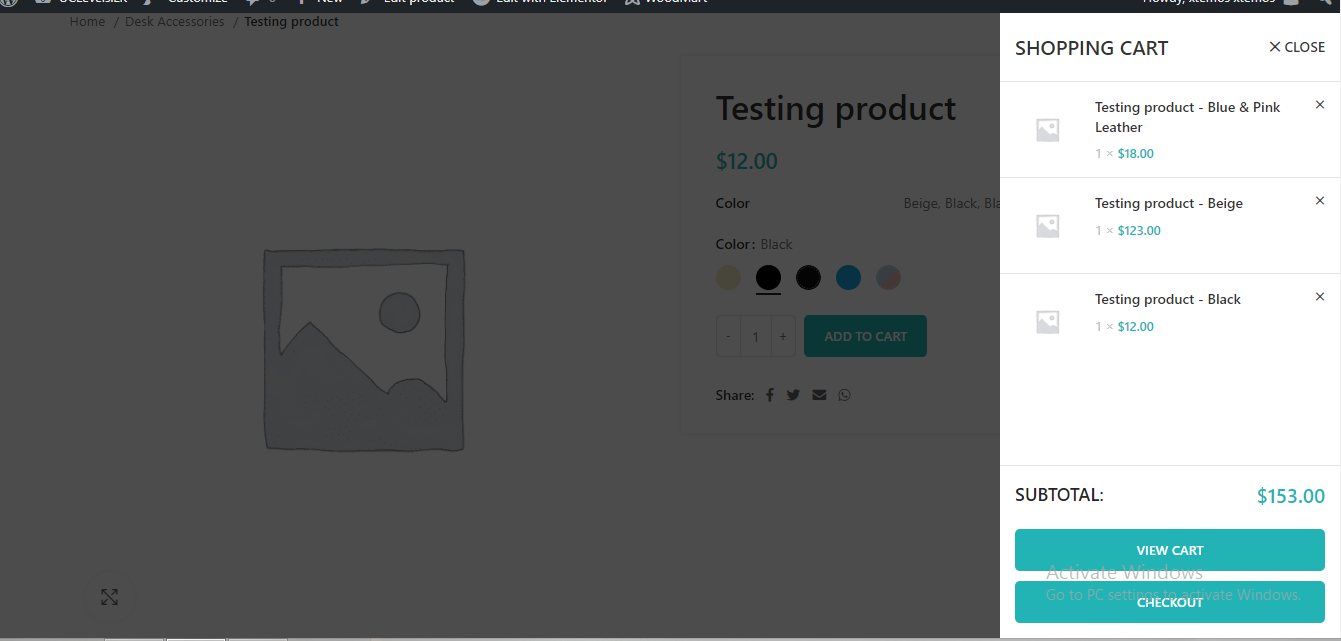Open Testing product - Black link
Image resolution: width=1341 pixels, height=641 pixels.
[x=1168, y=299]
